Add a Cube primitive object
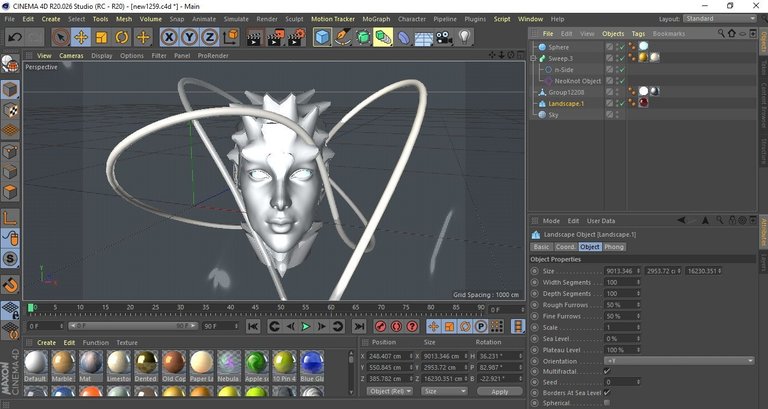Image resolution: width=768 pixels, height=409 pixels. (322, 37)
